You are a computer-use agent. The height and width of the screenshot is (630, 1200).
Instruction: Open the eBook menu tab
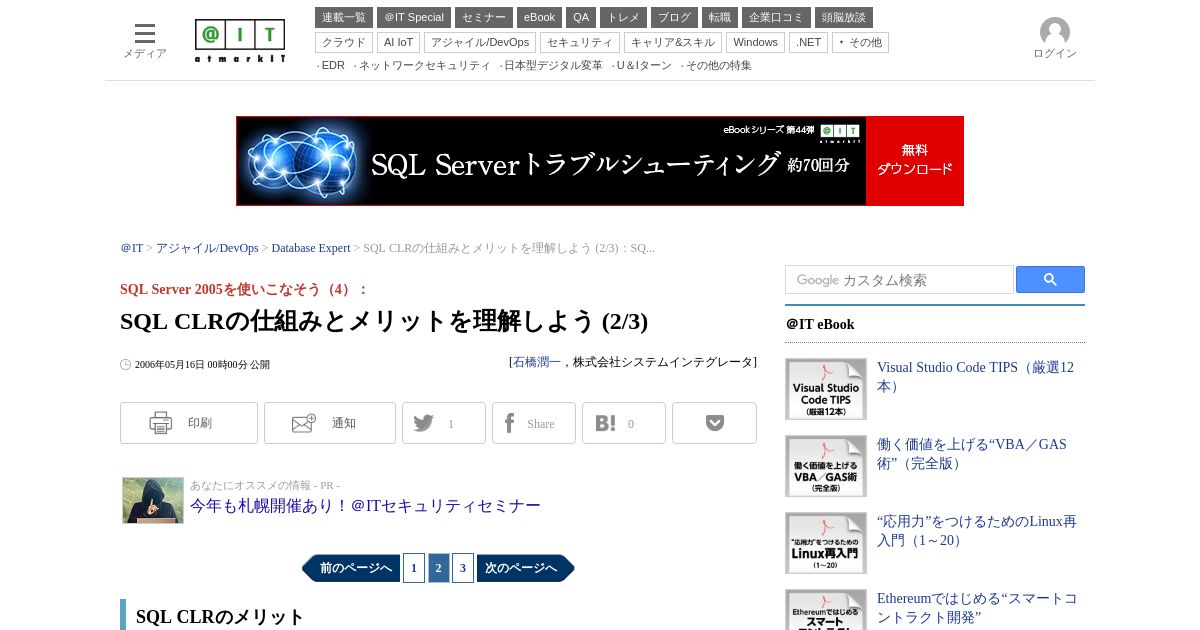coord(539,17)
